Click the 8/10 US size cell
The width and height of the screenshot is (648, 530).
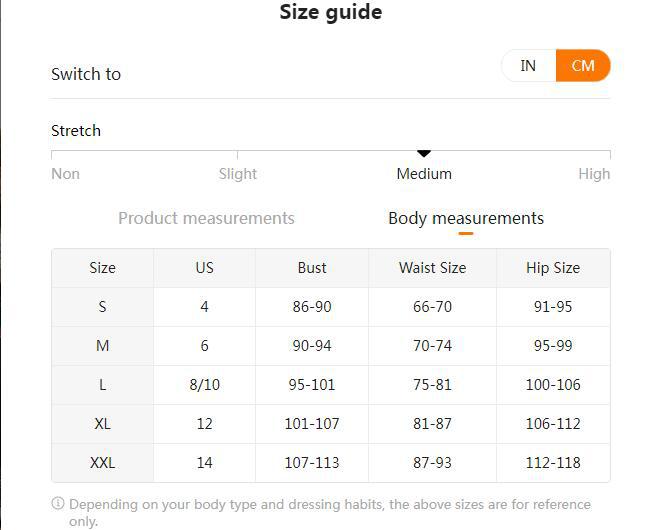[204, 385]
